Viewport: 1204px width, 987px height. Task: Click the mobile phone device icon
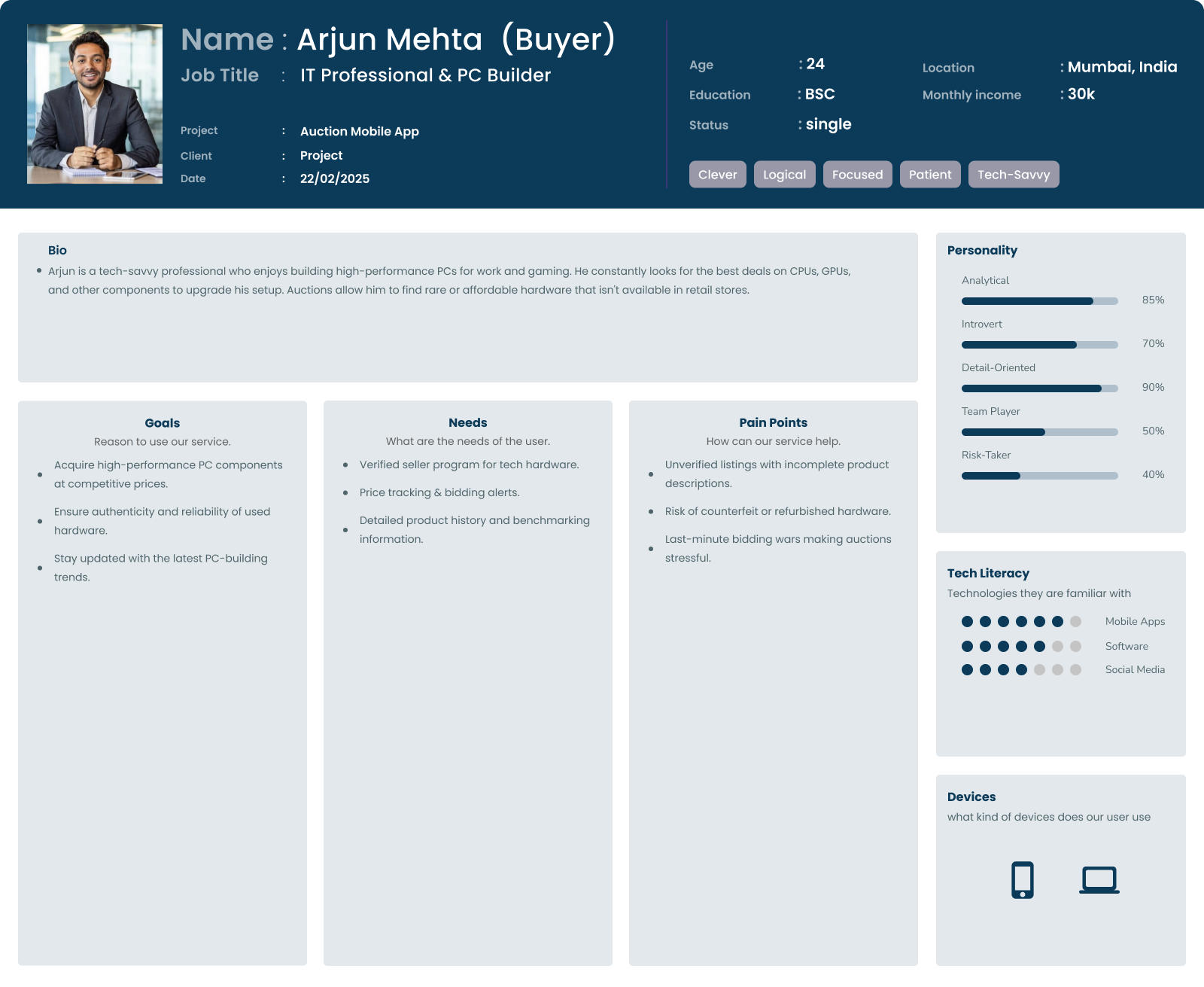coord(1022,879)
